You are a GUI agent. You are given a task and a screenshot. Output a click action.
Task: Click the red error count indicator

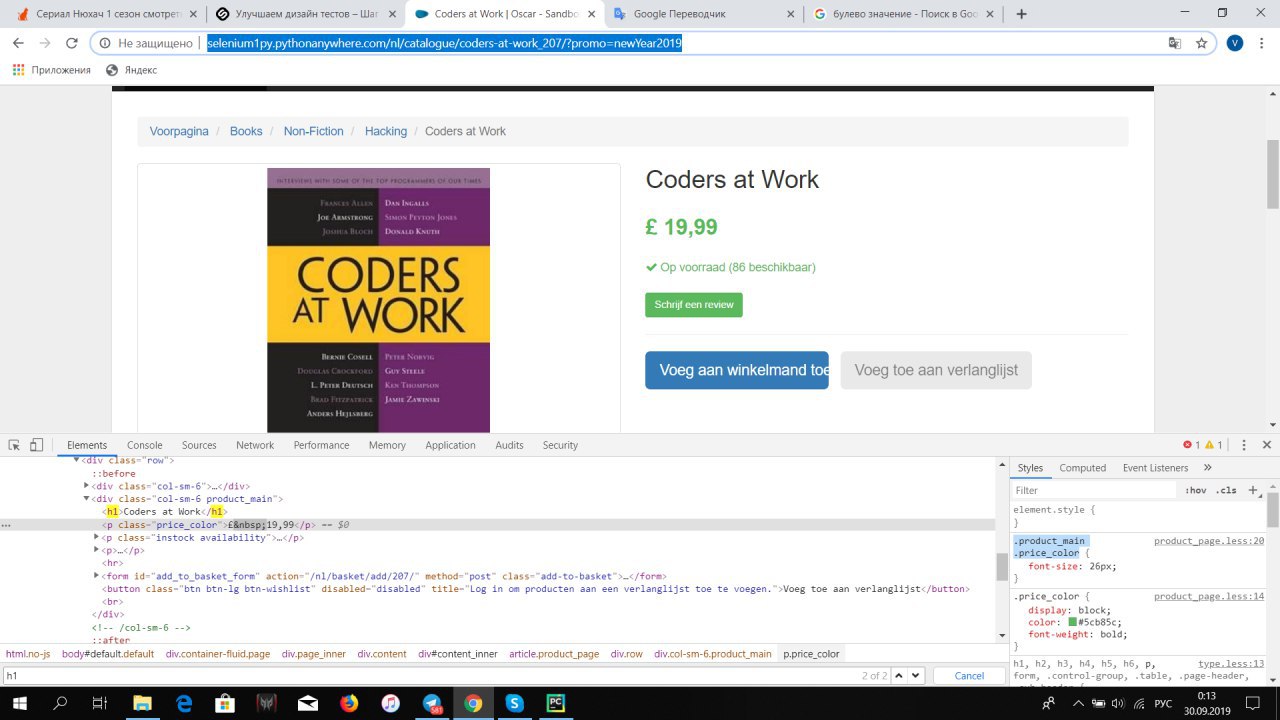tap(1192, 445)
